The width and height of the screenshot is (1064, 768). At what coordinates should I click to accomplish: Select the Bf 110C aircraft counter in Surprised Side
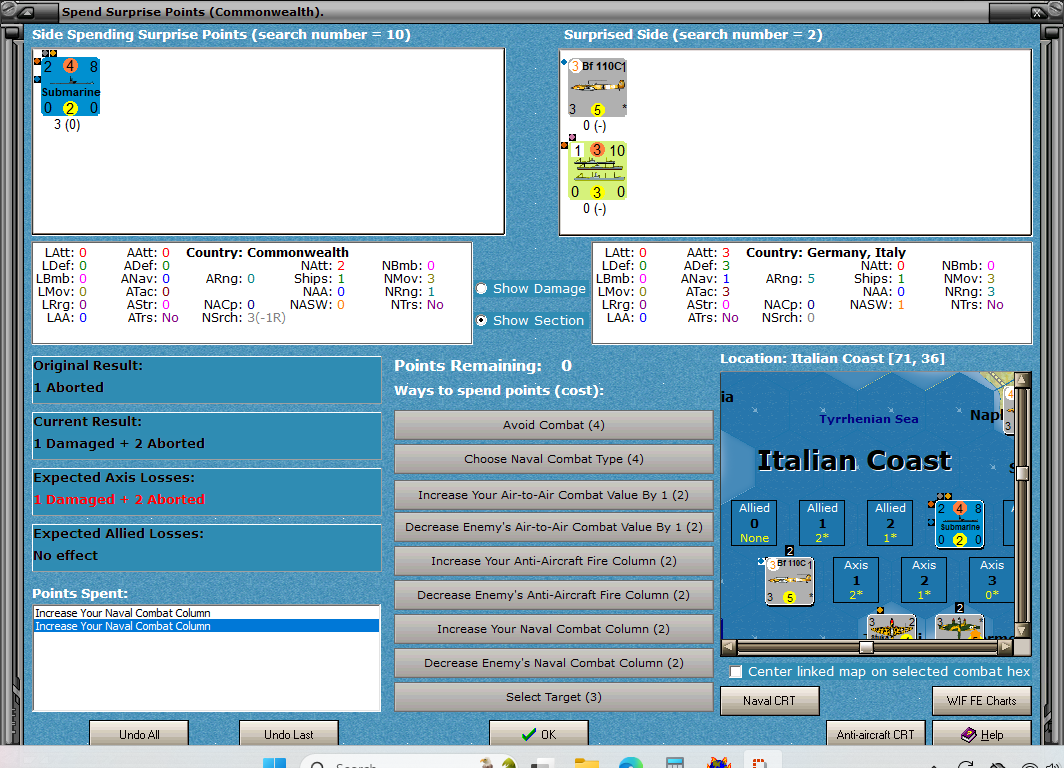[x=597, y=88]
